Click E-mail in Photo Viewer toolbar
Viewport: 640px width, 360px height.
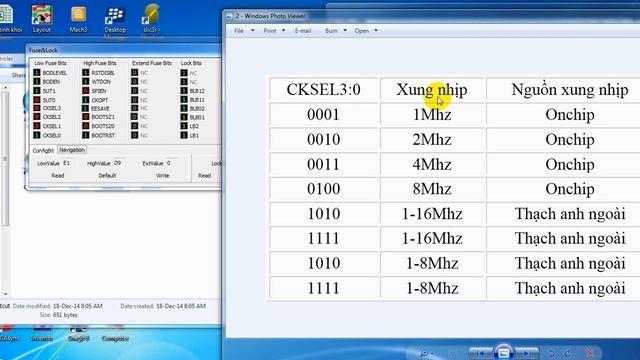pyautogui.click(x=303, y=31)
